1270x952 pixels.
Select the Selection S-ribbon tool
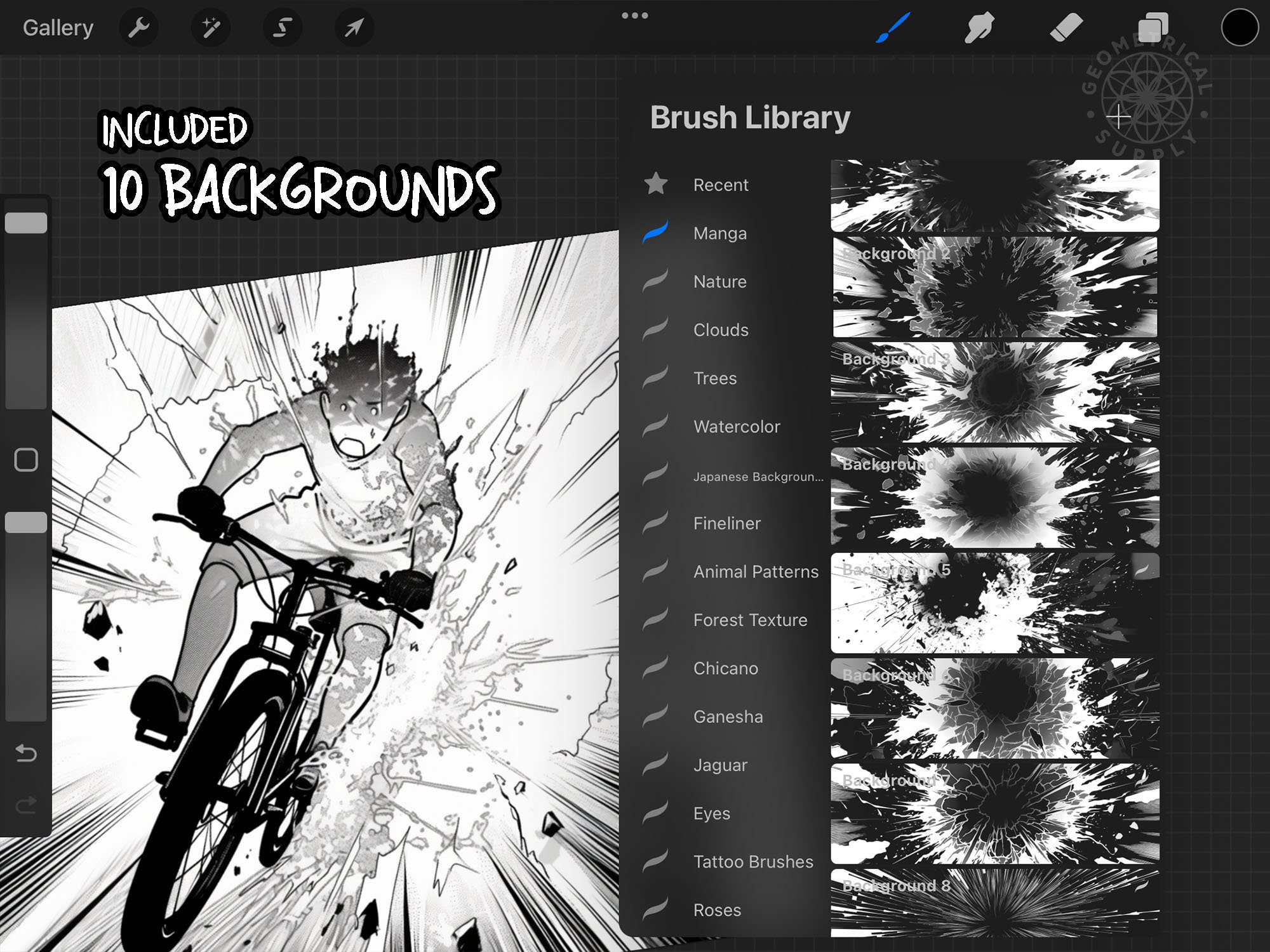point(283,28)
